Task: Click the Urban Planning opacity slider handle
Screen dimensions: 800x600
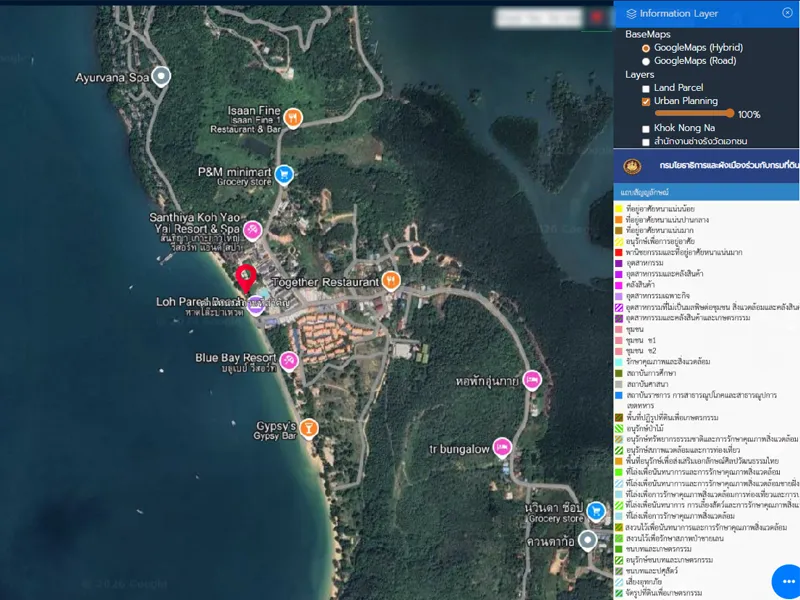Action: coord(730,114)
